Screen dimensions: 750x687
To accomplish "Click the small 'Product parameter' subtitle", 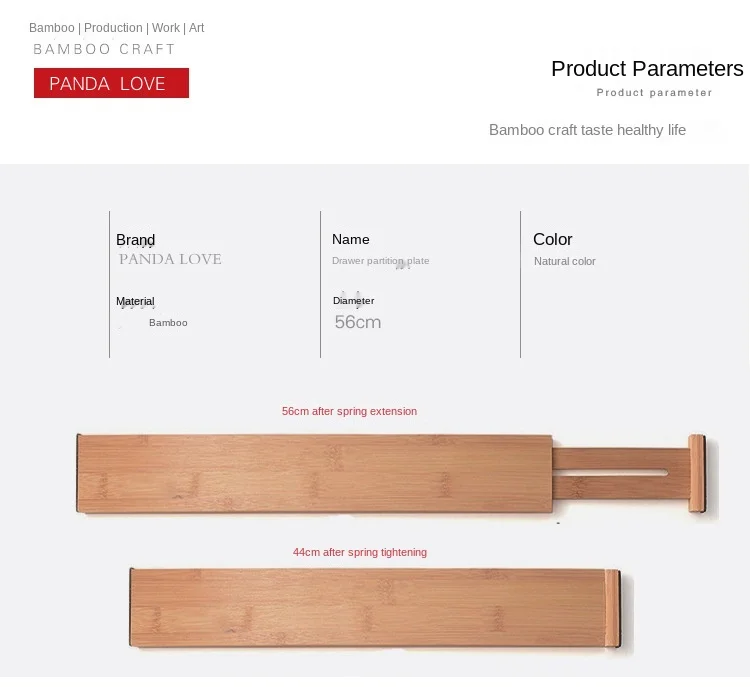I will pos(654,93).
